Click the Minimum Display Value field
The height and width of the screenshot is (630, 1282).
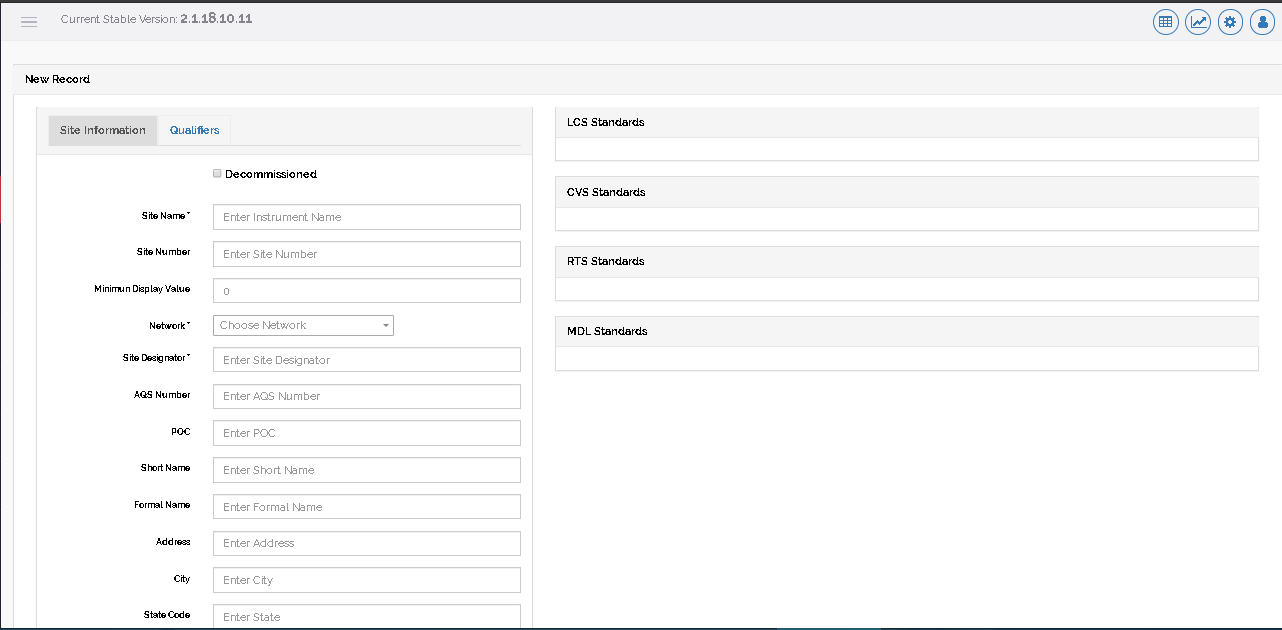pos(366,291)
